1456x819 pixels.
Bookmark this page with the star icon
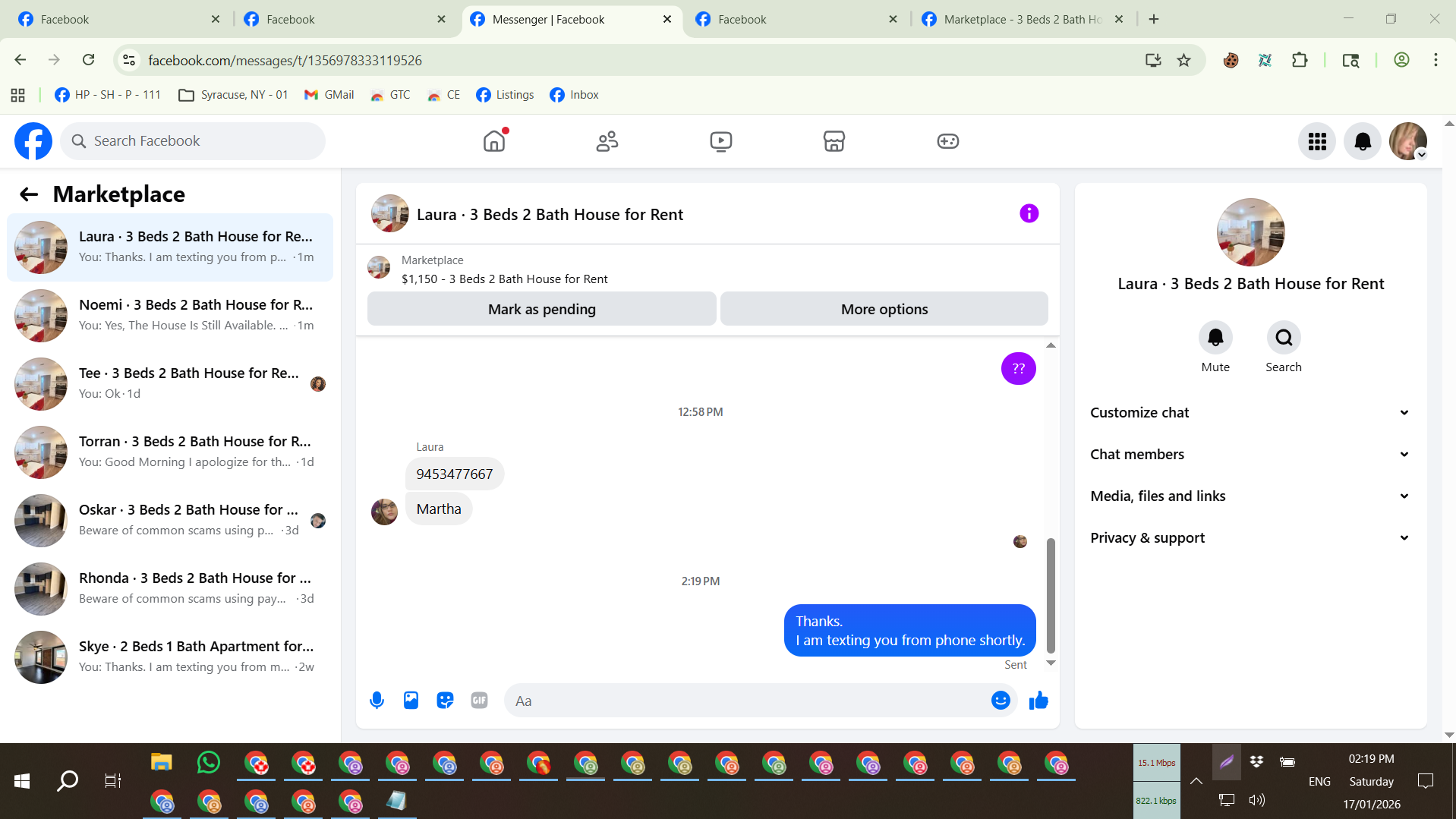coord(1183,60)
